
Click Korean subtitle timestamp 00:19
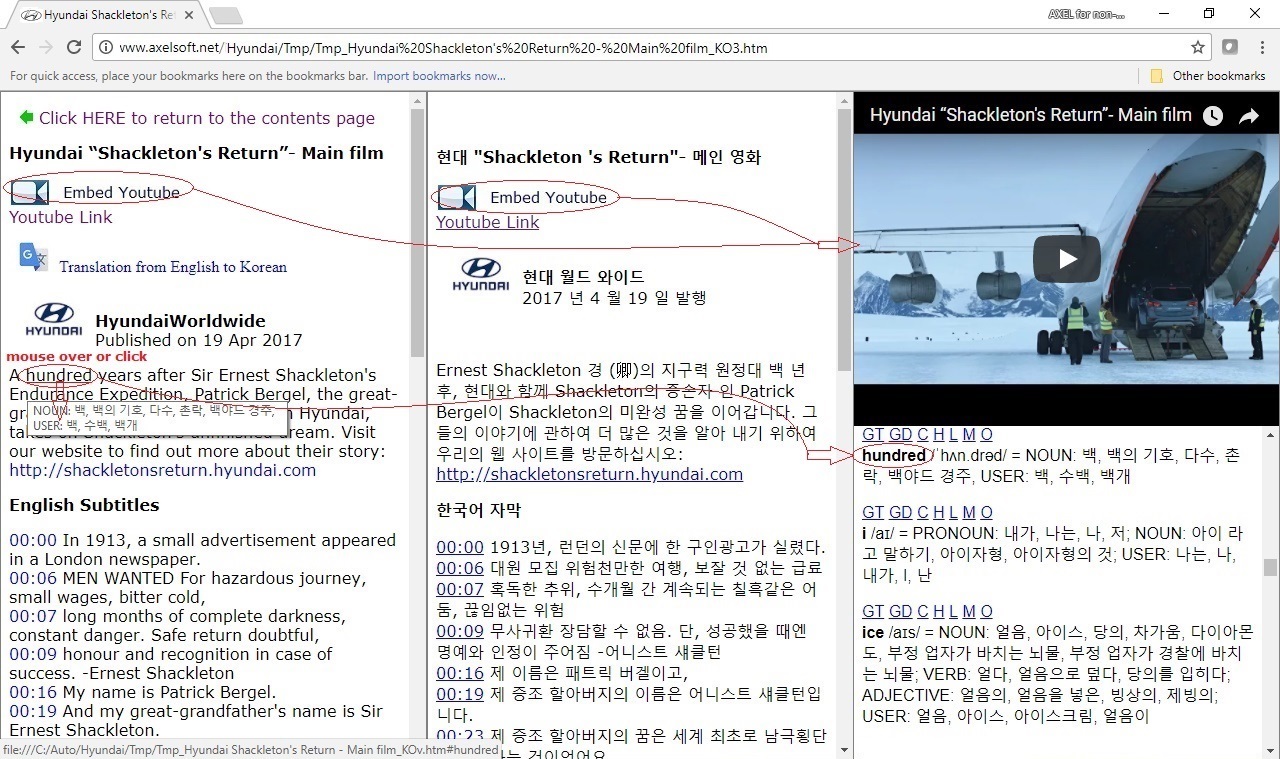[460, 694]
